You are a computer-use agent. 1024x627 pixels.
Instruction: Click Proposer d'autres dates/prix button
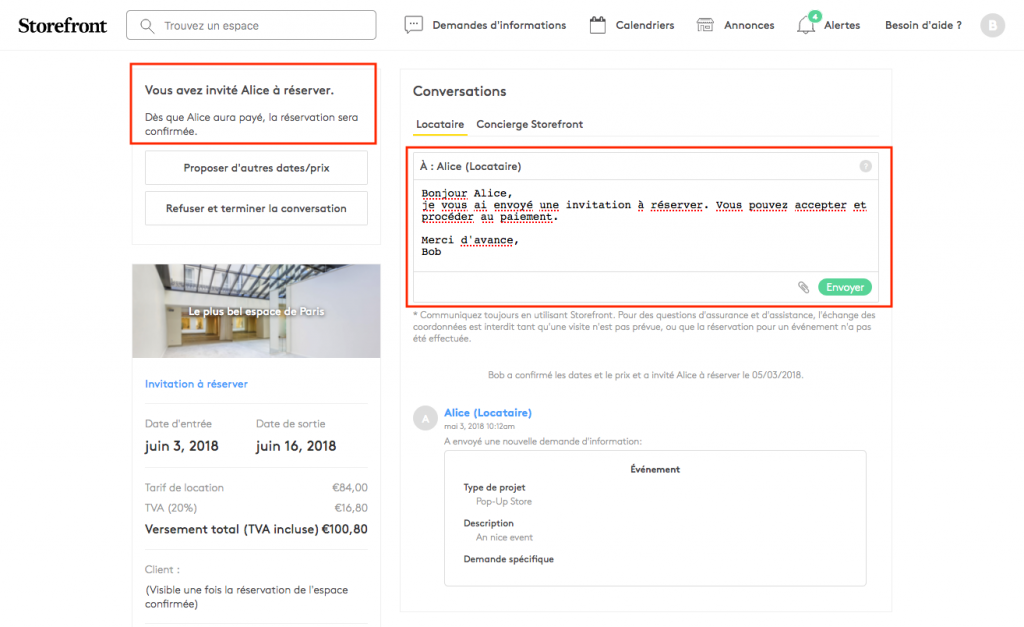[256, 168]
